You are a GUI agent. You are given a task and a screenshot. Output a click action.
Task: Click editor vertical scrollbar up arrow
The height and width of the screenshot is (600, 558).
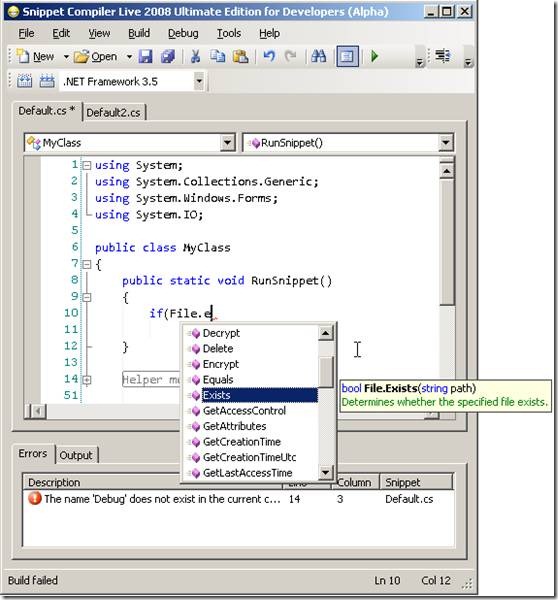point(446,171)
